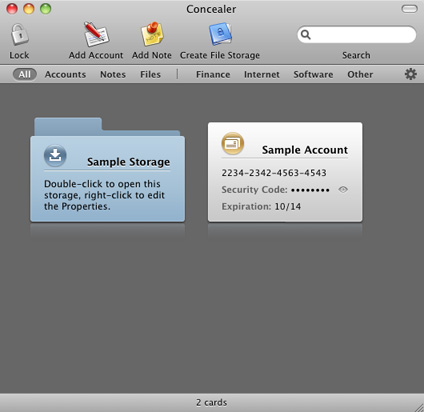
Task: Reveal security code with eye icon
Action: coord(343,190)
